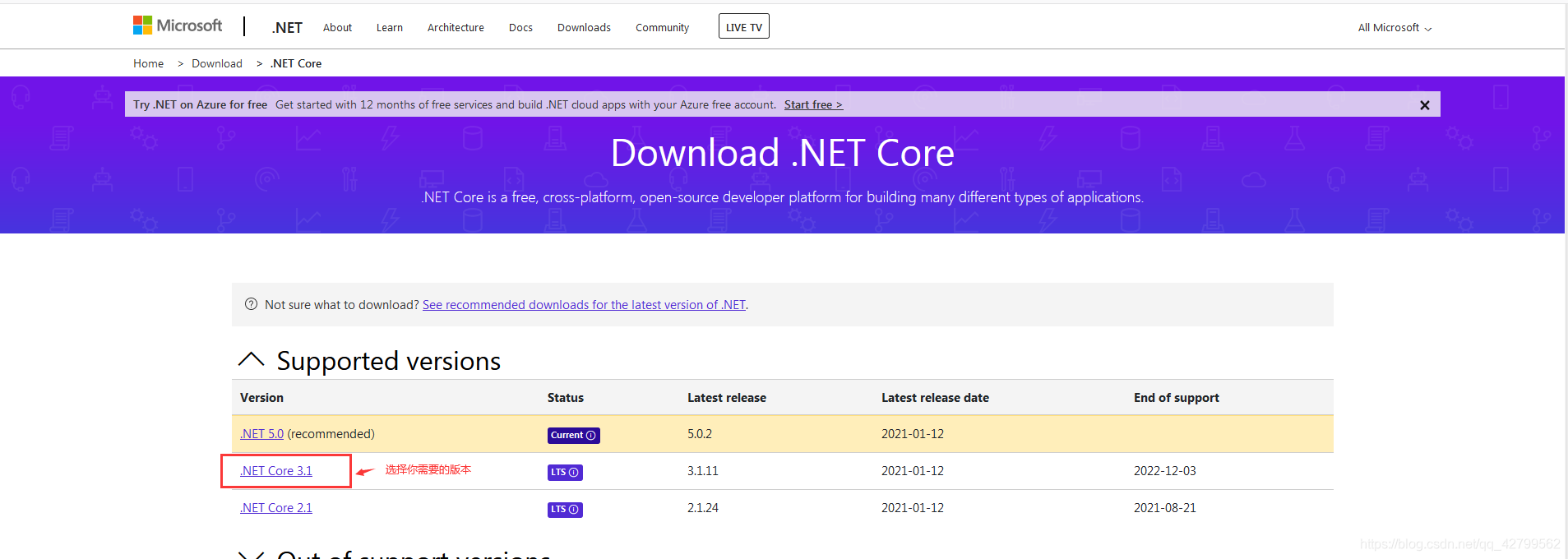Go to Download breadcrumb

(217, 63)
